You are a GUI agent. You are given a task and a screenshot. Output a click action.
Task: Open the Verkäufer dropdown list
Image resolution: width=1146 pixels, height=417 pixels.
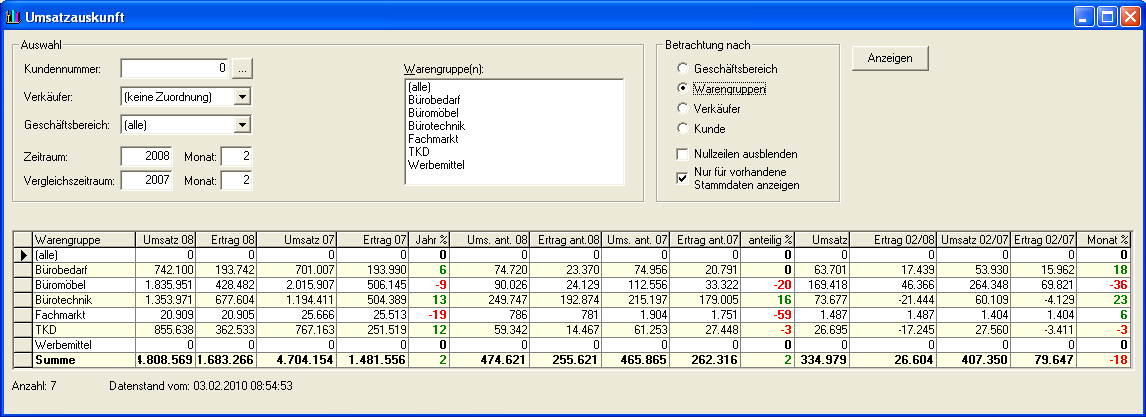(242, 97)
